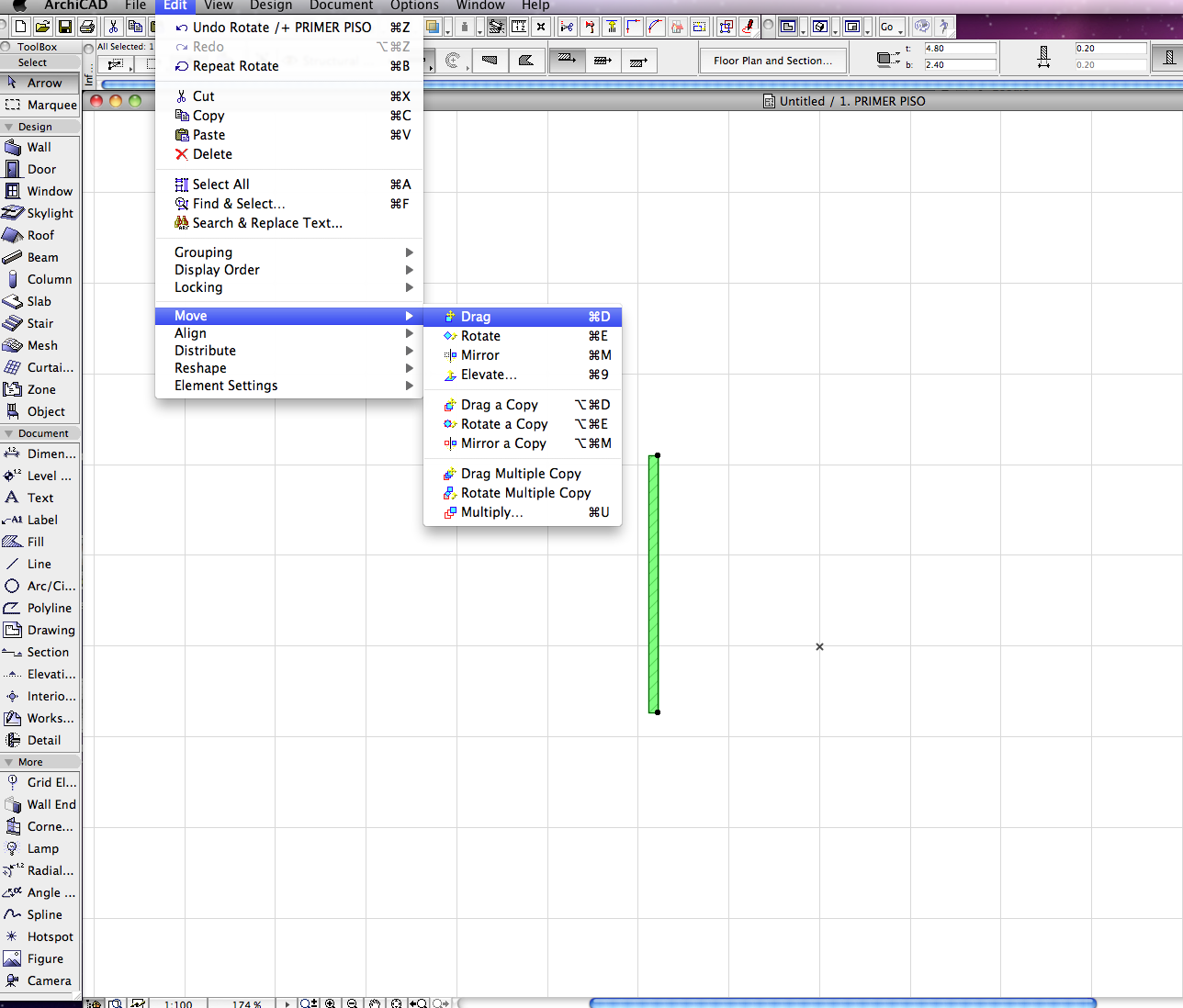Choose Undo Rotate from Edit menu
This screenshot has width=1183, height=1008.
click(289, 28)
